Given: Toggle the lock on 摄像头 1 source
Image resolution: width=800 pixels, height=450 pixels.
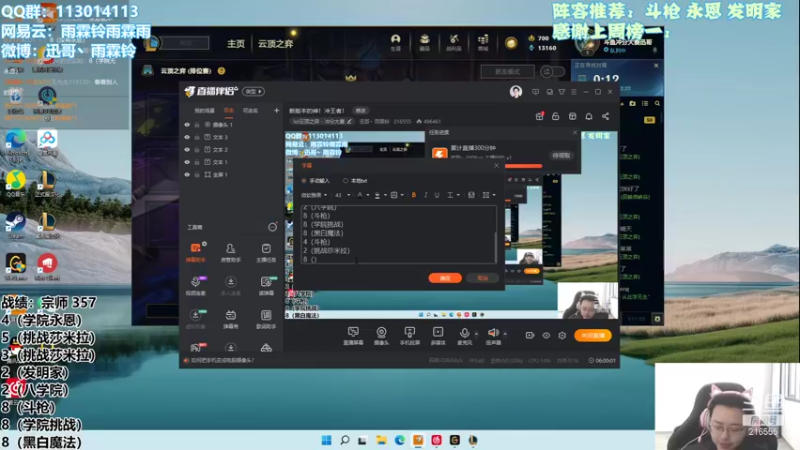Looking at the screenshot, I should (x=197, y=124).
